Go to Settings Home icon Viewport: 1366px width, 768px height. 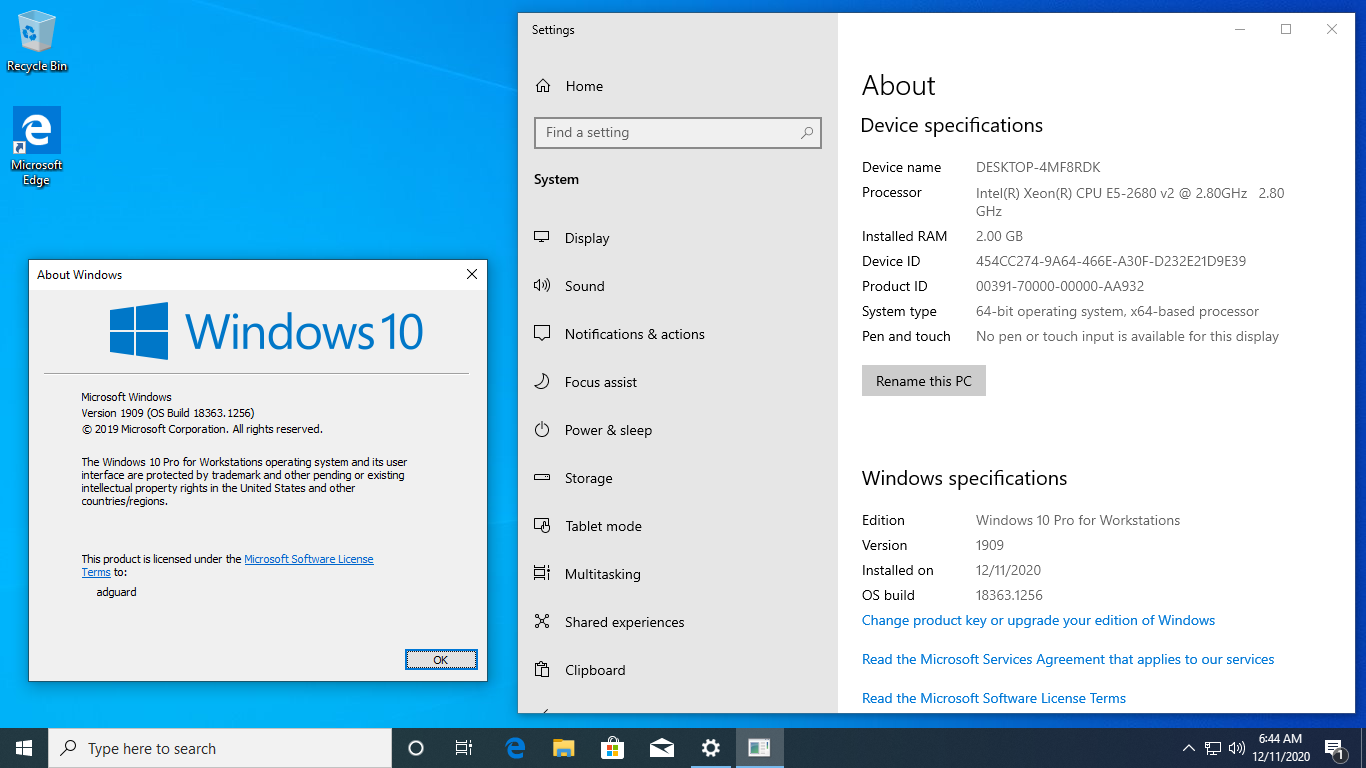[543, 86]
